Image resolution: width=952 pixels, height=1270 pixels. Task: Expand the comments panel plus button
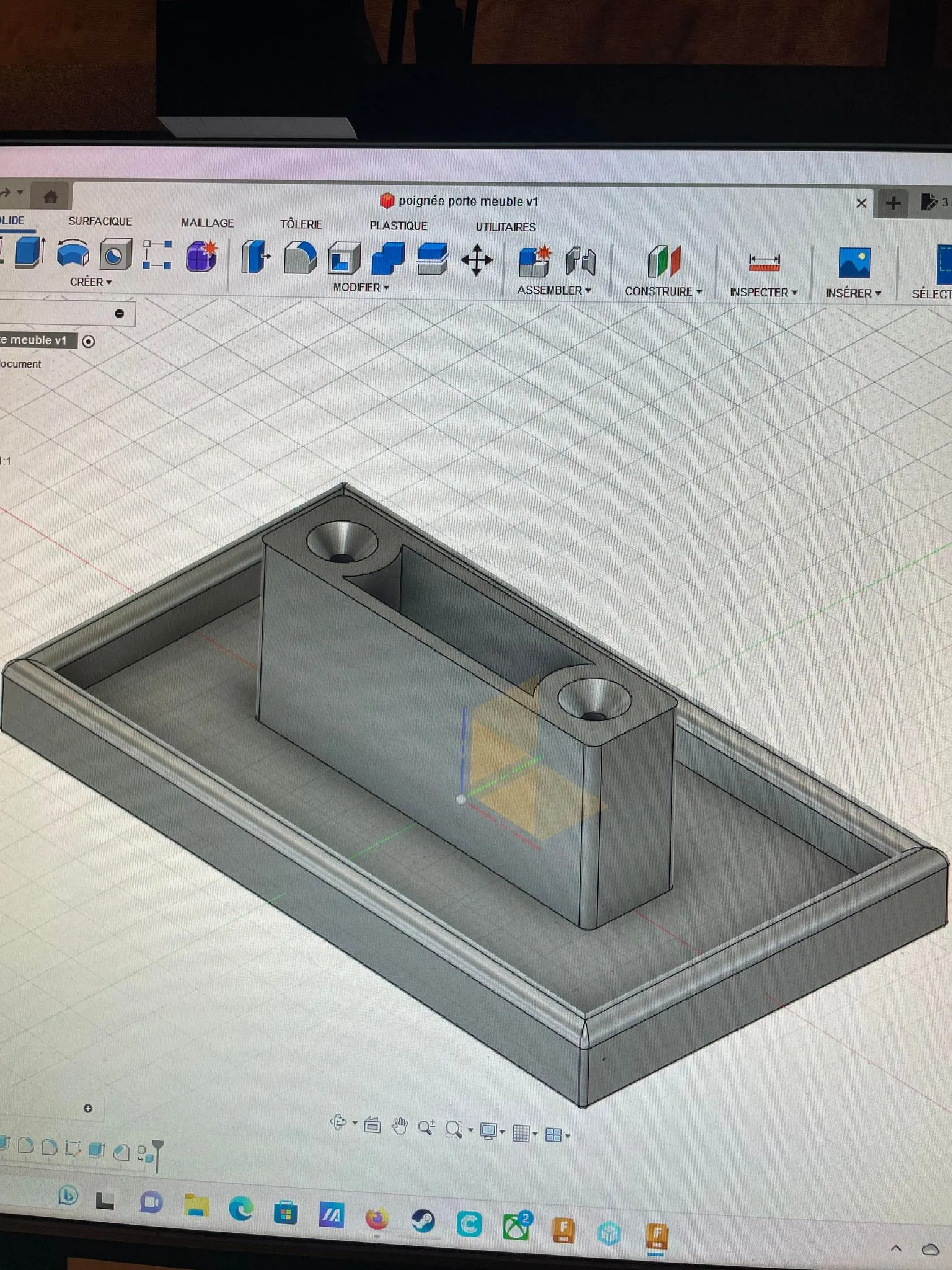[88, 1108]
